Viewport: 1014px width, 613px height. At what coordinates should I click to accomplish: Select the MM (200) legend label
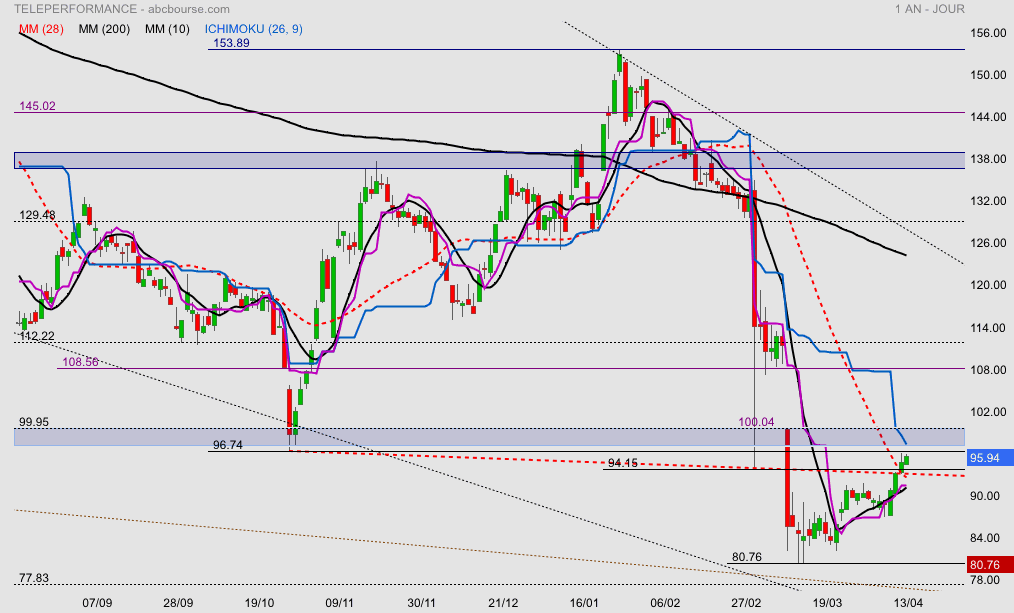104,29
